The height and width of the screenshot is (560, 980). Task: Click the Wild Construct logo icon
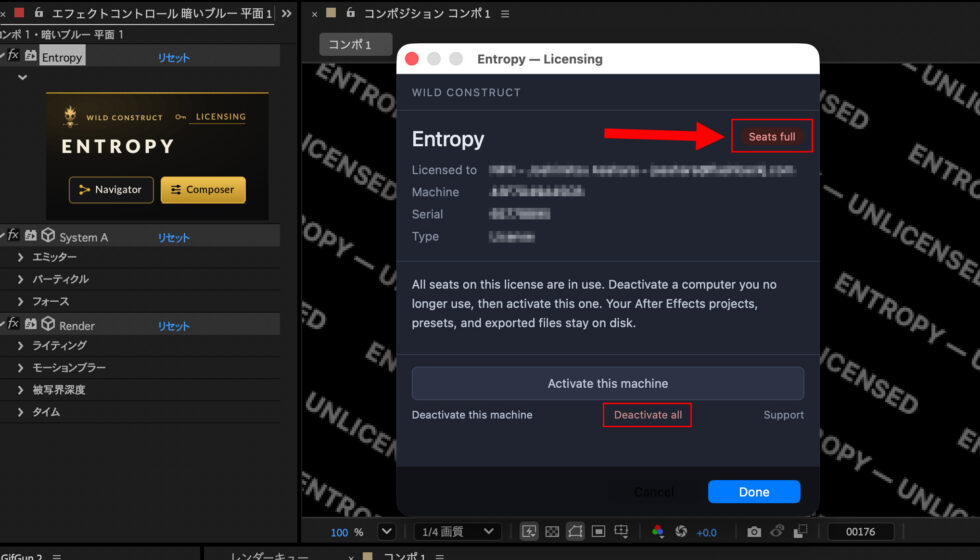coord(70,116)
